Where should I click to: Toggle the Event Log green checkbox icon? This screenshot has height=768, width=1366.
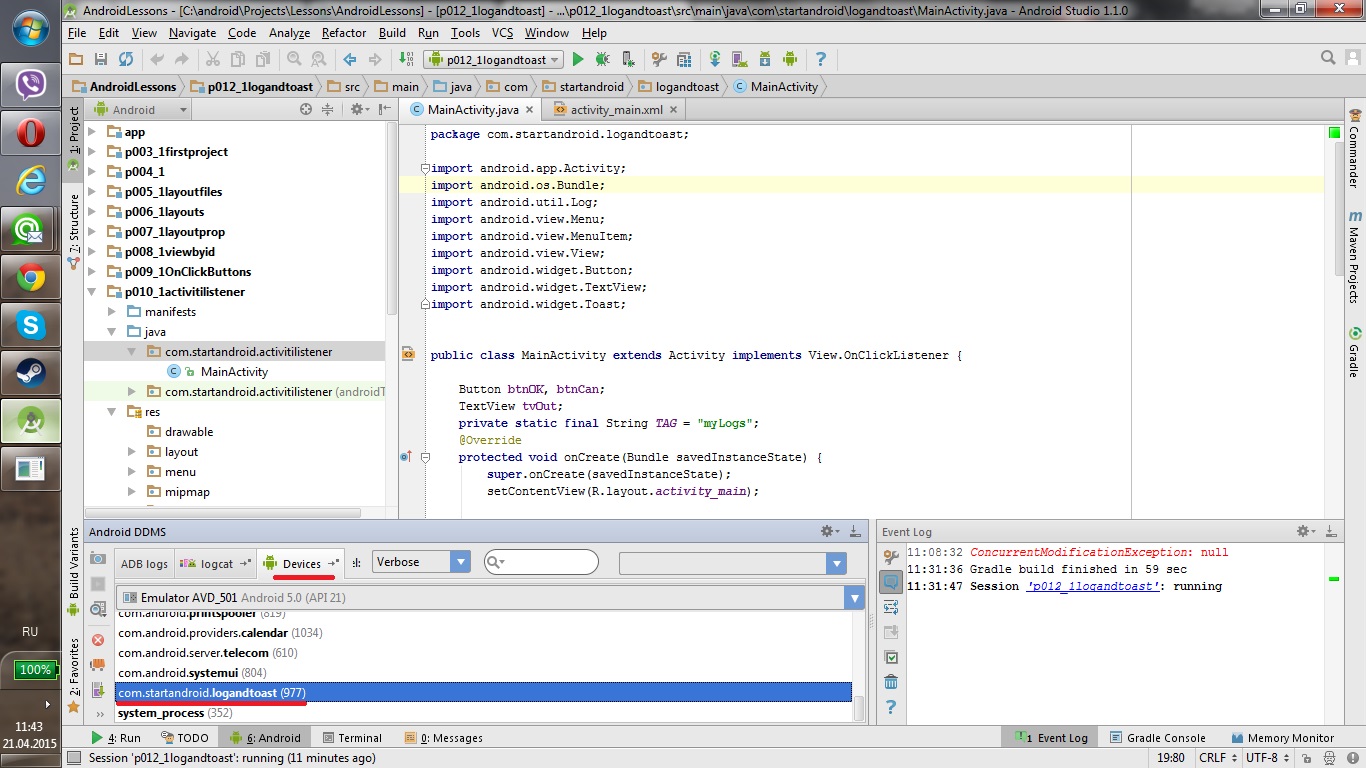click(891, 657)
